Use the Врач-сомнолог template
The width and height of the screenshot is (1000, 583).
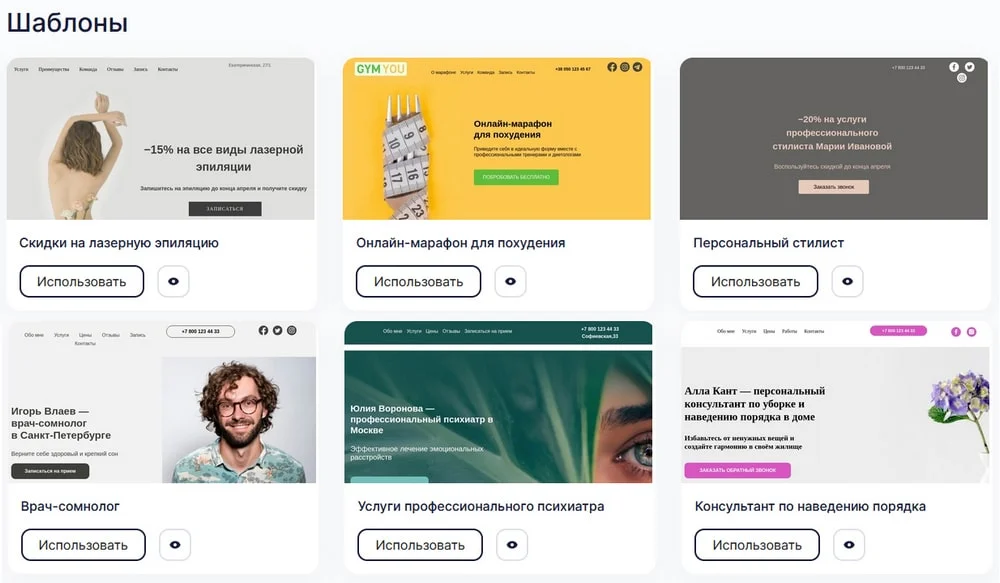point(83,545)
